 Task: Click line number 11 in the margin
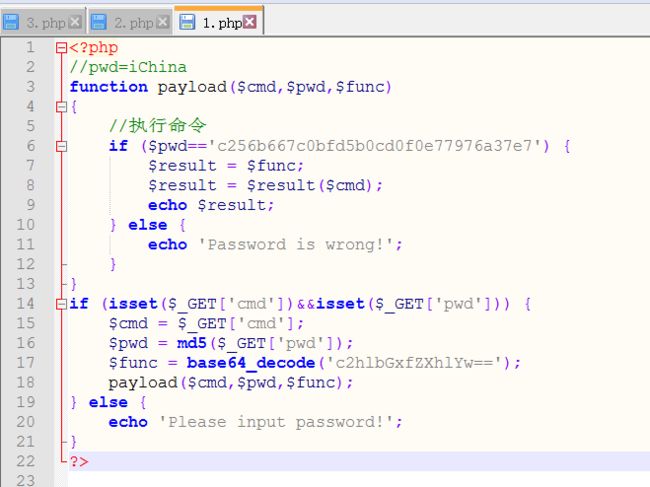(x=25, y=245)
